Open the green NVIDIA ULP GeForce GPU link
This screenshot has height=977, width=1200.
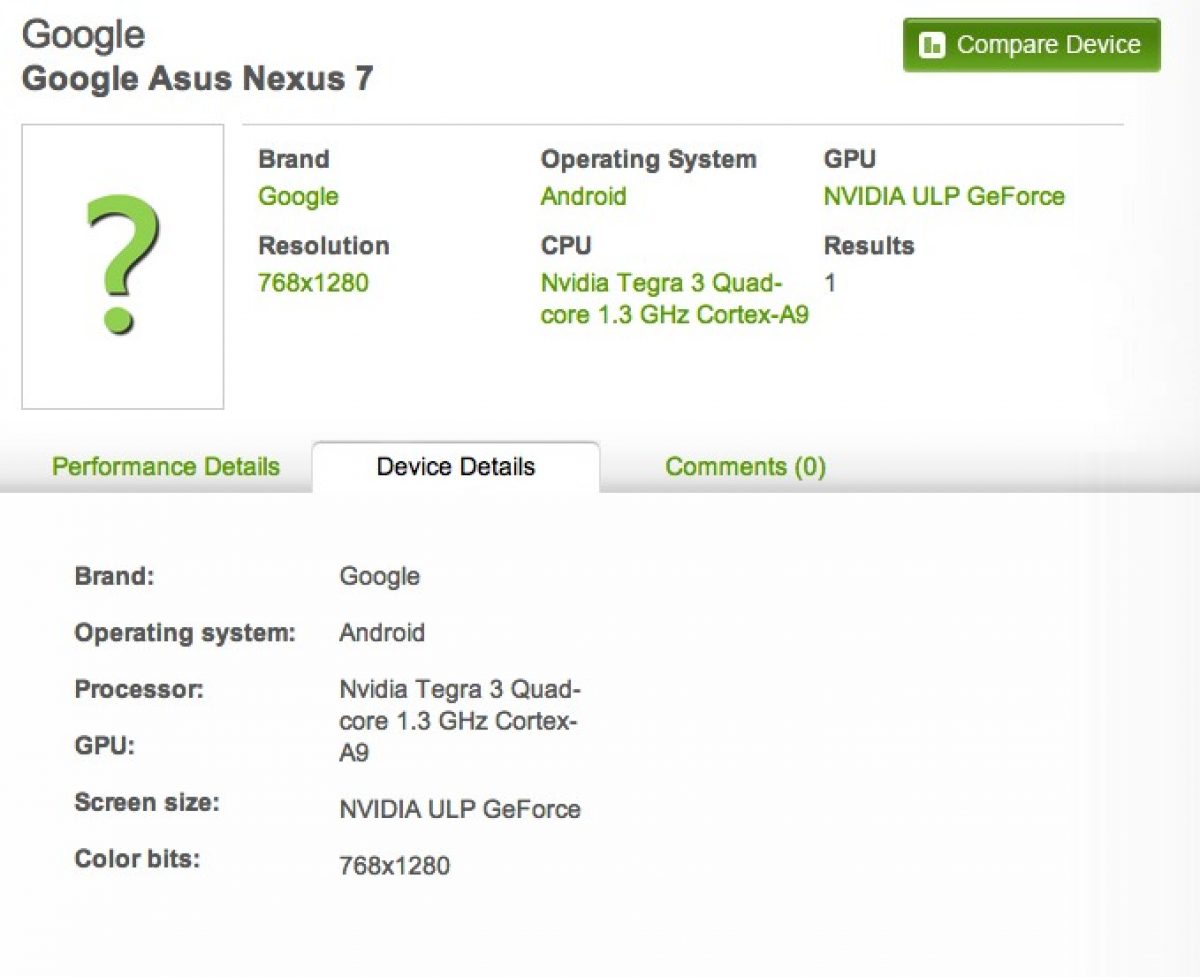[x=943, y=196]
